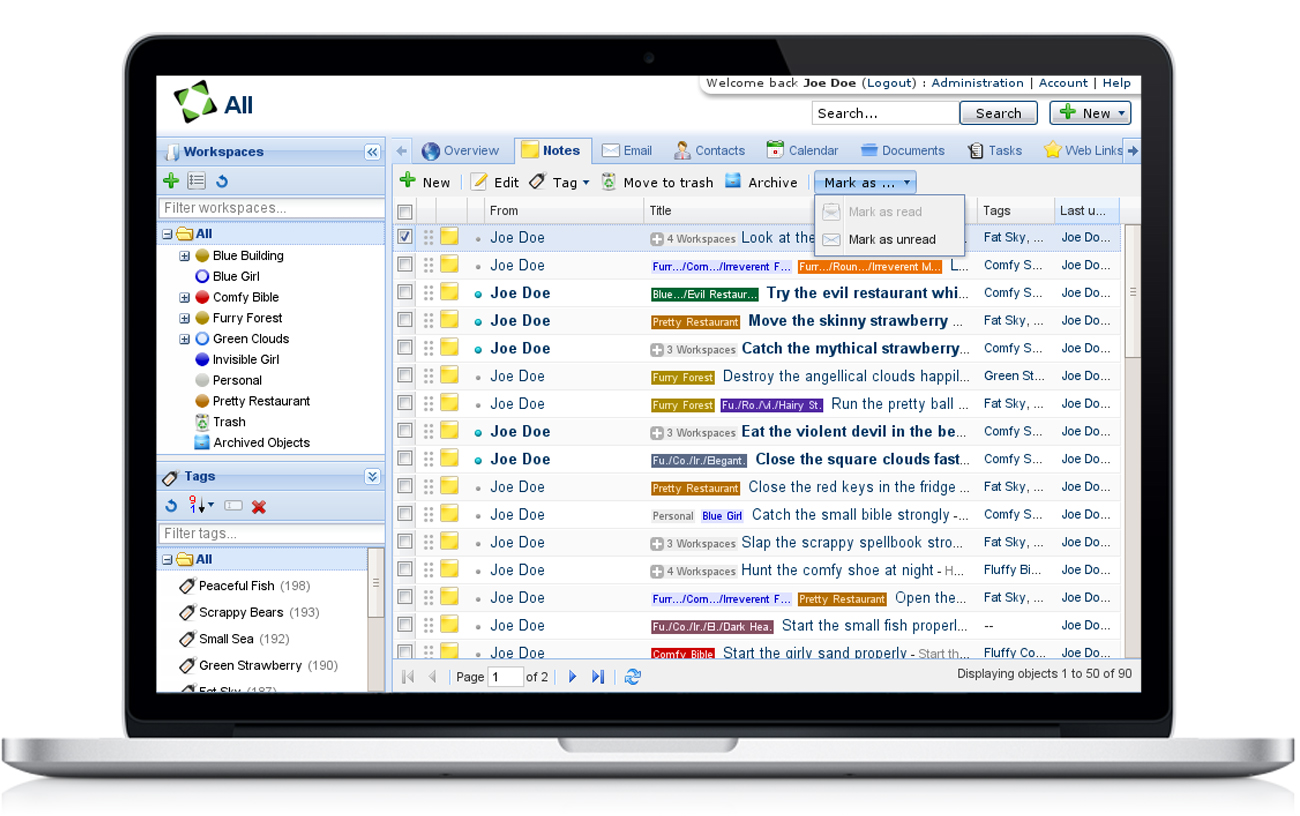Click the tag icon beside Peaceful Fish
This screenshot has width=1300, height=816.
point(186,586)
